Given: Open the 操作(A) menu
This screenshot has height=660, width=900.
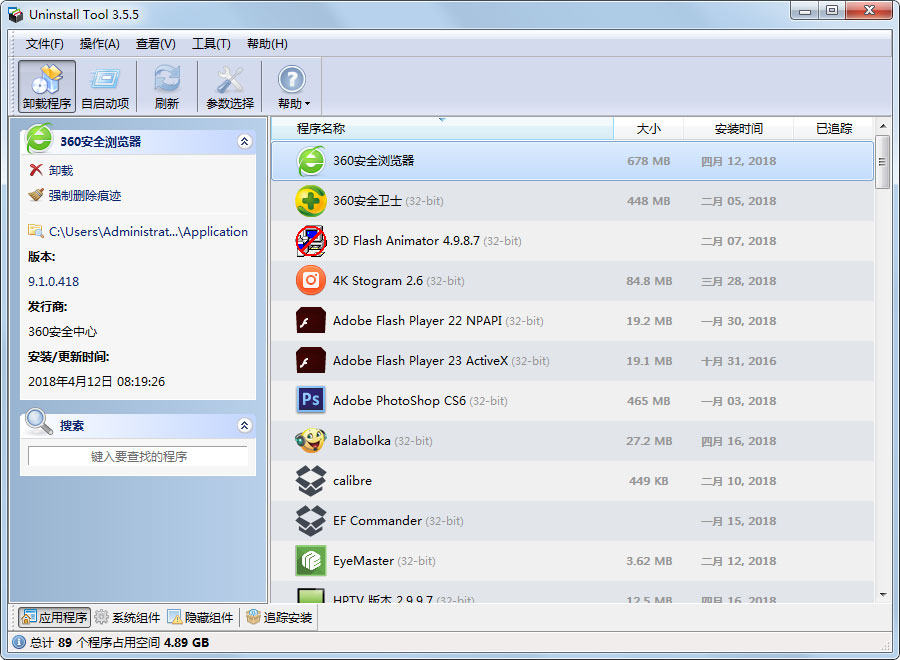Looking at the screenshot, I should point(99,44).
